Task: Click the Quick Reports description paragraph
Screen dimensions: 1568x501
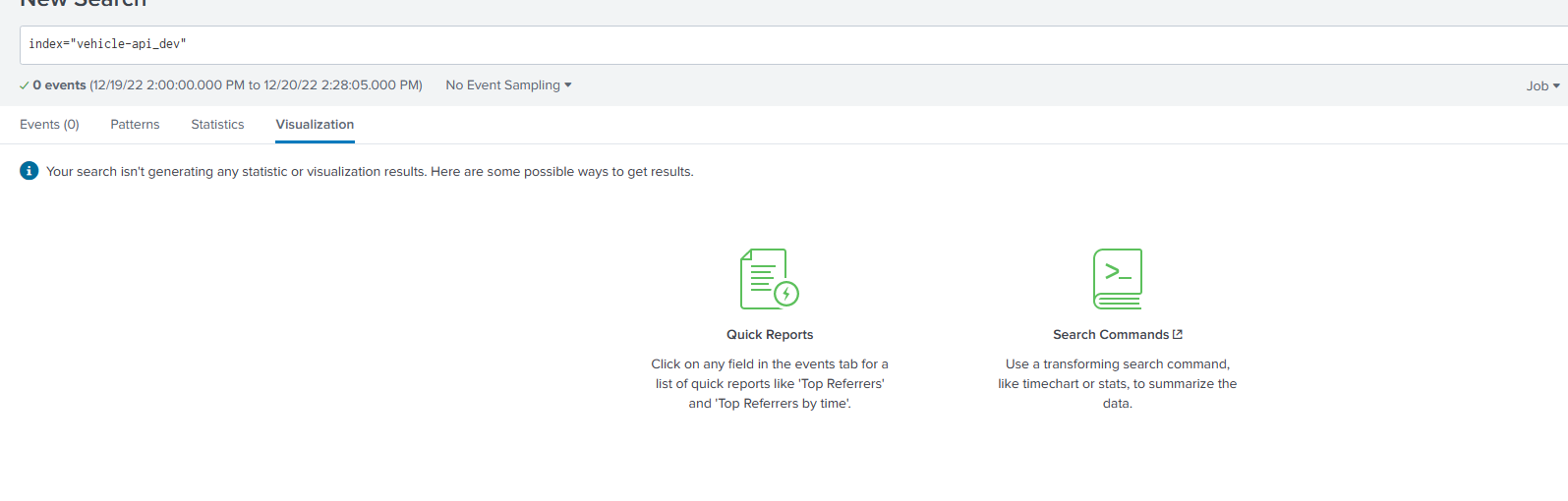Action: pos(770,384)
